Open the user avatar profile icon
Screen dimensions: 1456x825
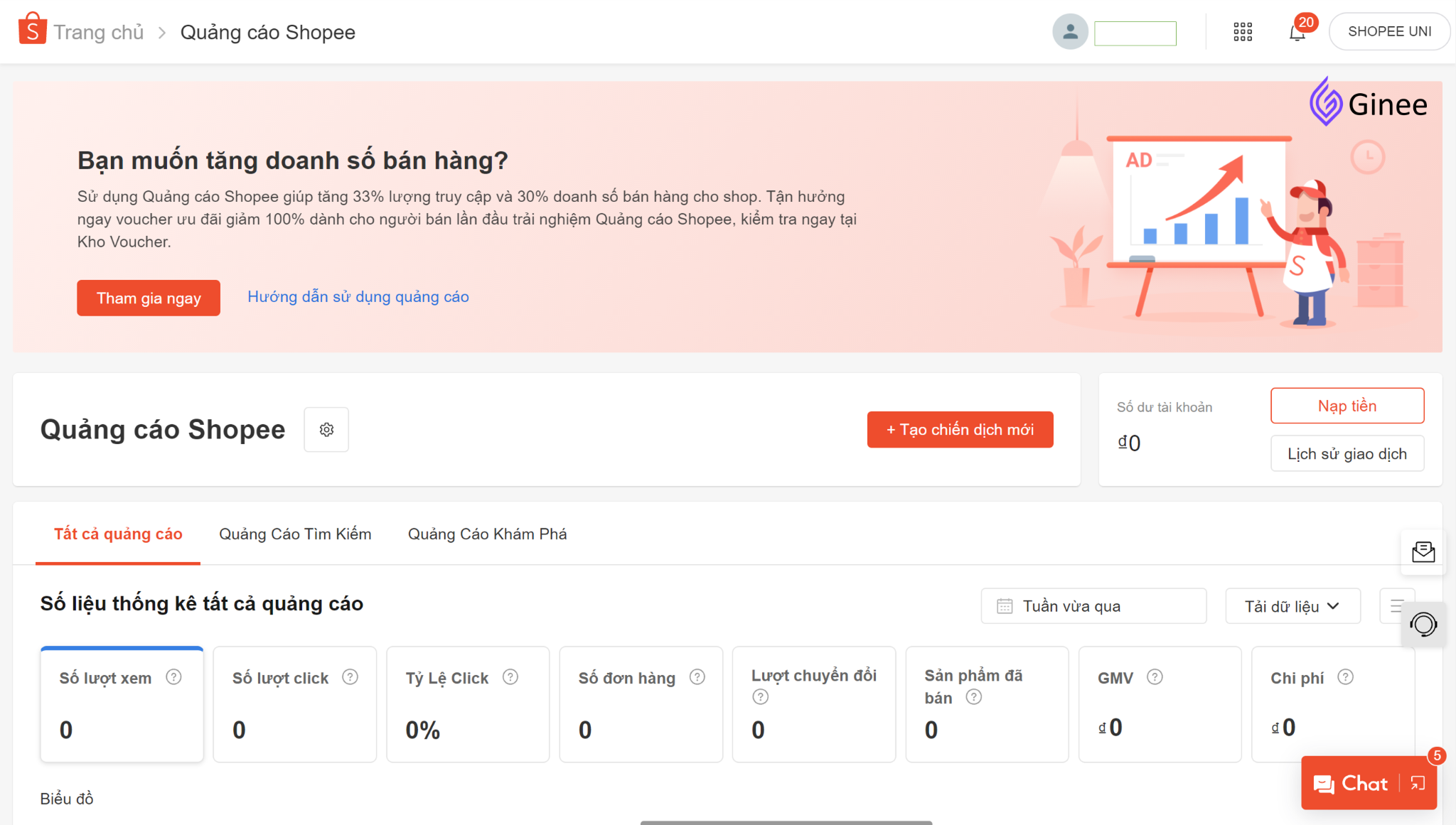1070,32
